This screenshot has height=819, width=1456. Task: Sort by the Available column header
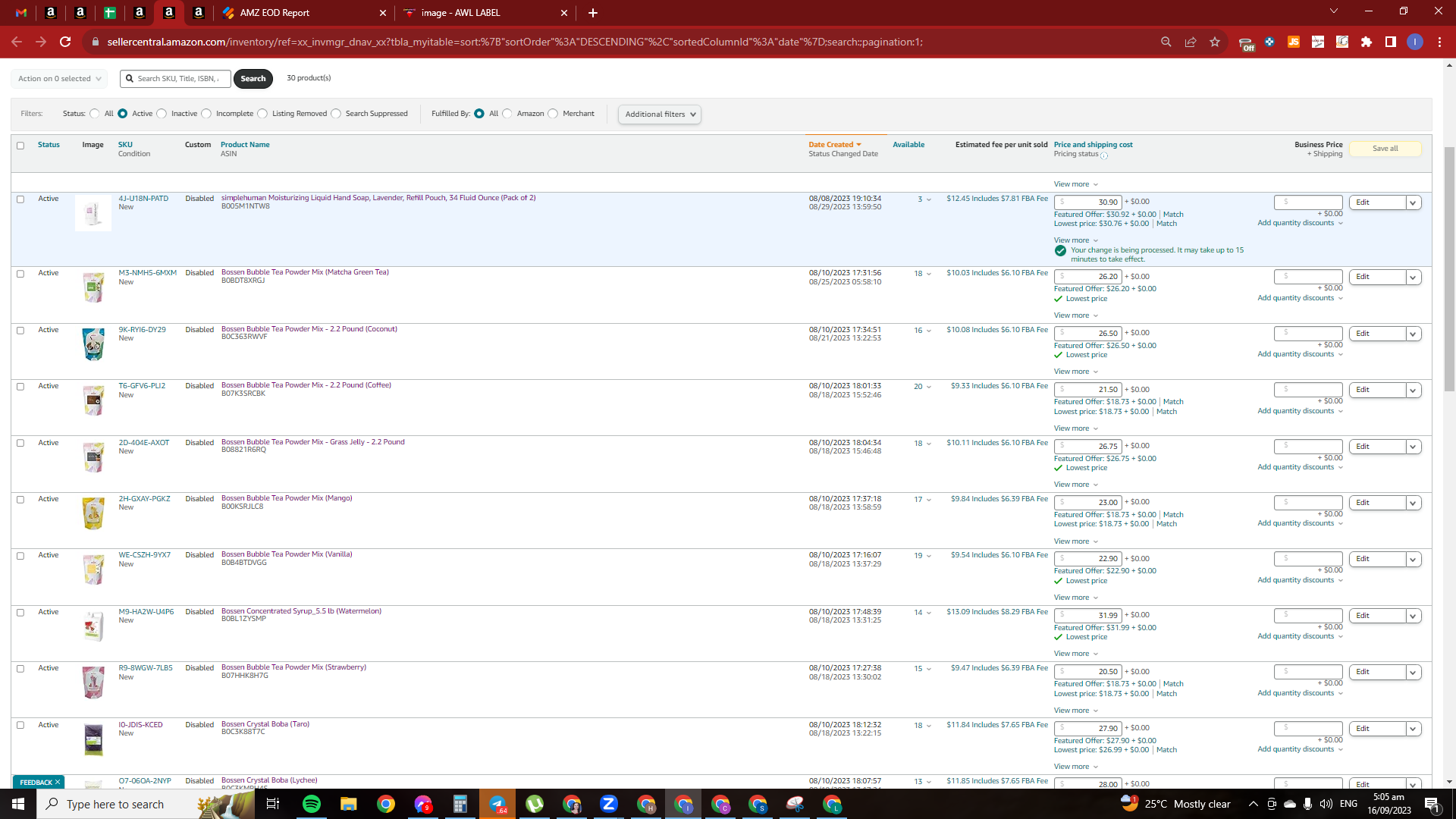(908, 145)
